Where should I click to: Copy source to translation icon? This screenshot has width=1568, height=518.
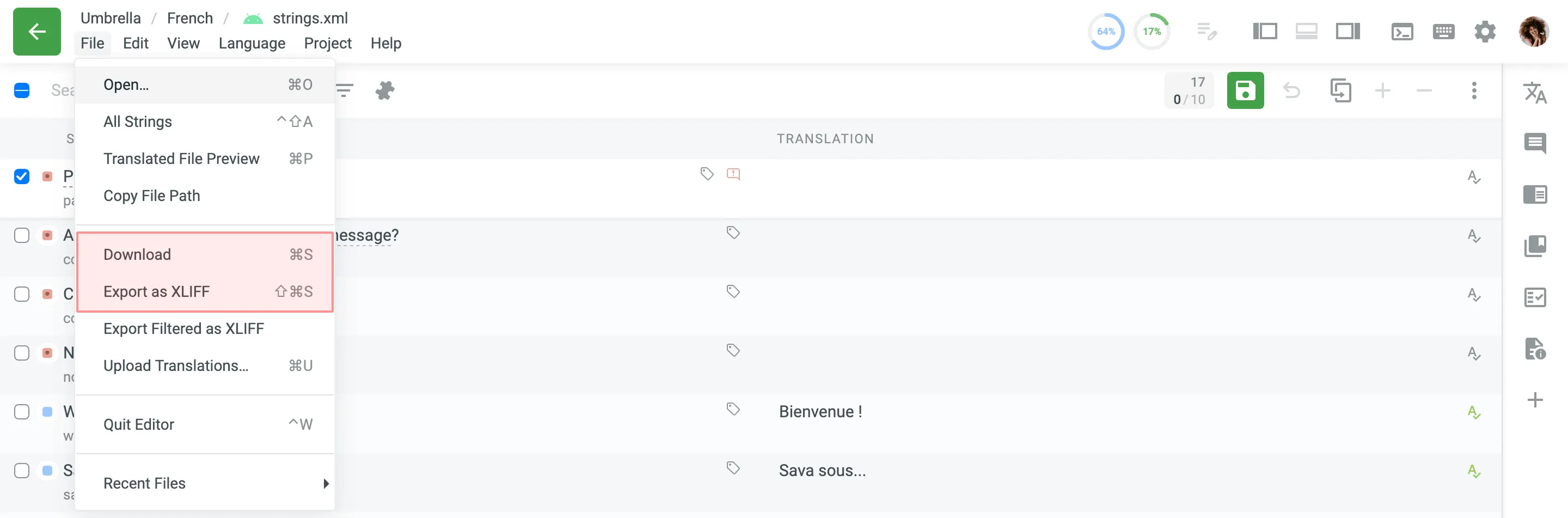pos(1340,91)
